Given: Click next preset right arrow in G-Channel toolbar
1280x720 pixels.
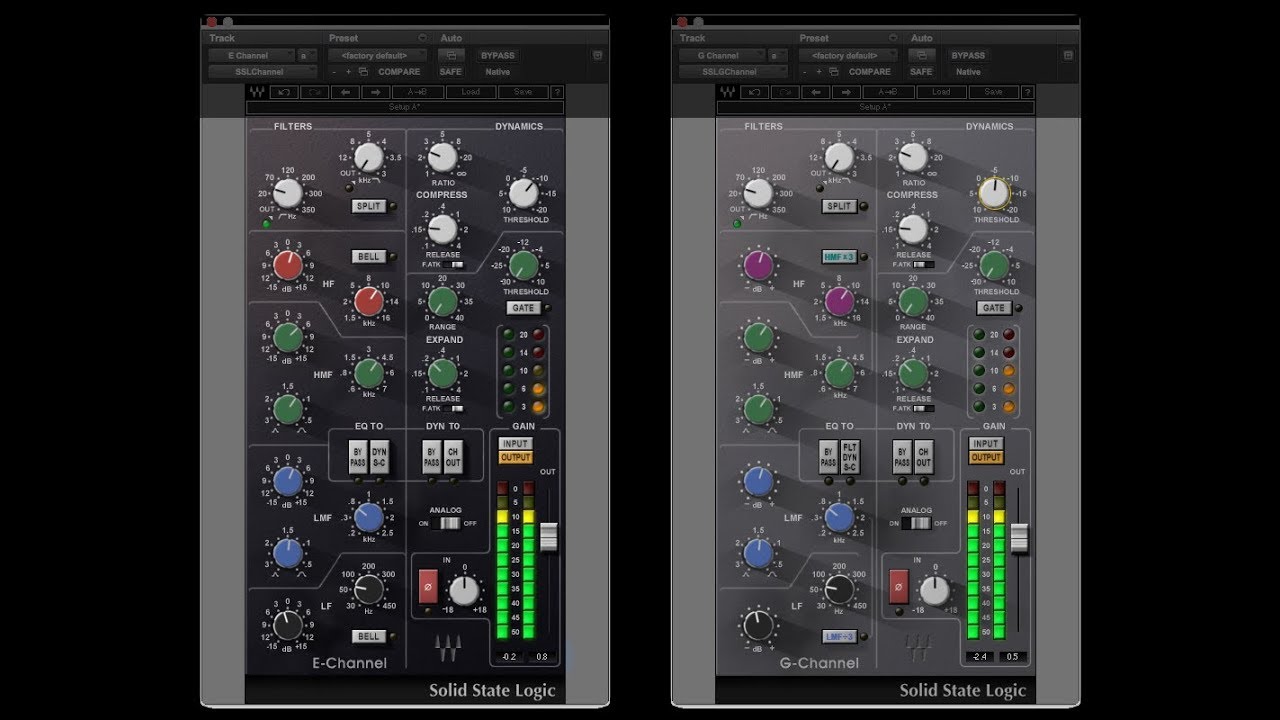Looking at the screenshot, I should (x=846, y=92).
